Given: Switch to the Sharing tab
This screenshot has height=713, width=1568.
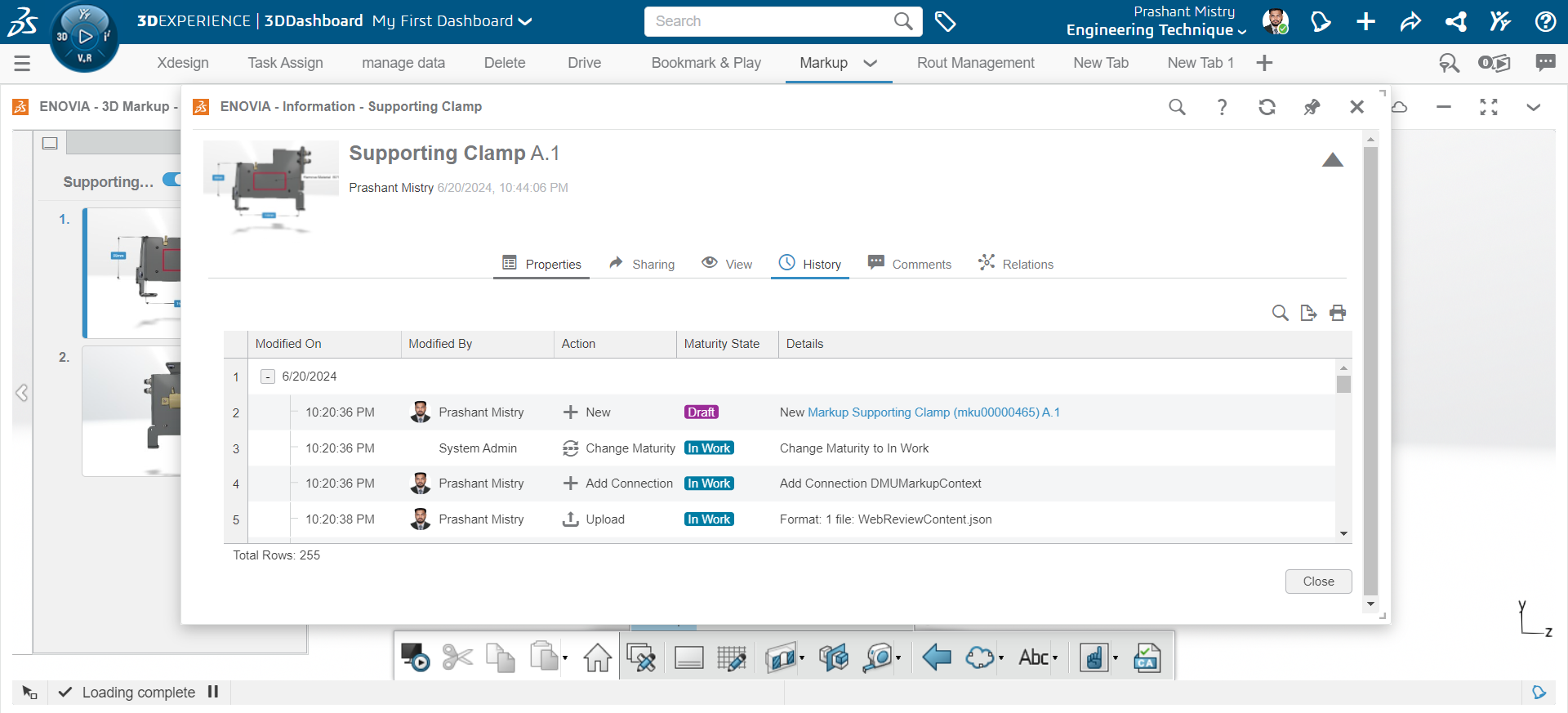Looking at the screenshot, I should [x=642, y=264].
